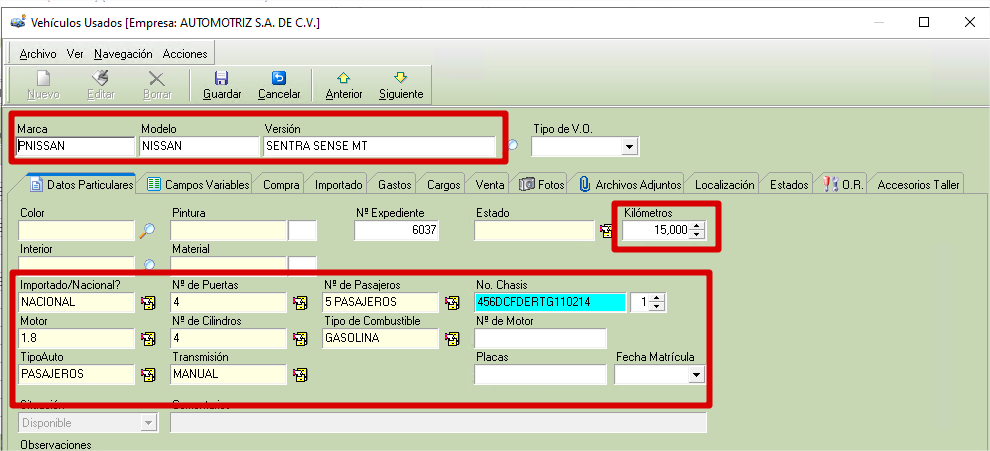Click the Kilómetros value field
Viewport: 990px width, 451px height.
point(655,231)
